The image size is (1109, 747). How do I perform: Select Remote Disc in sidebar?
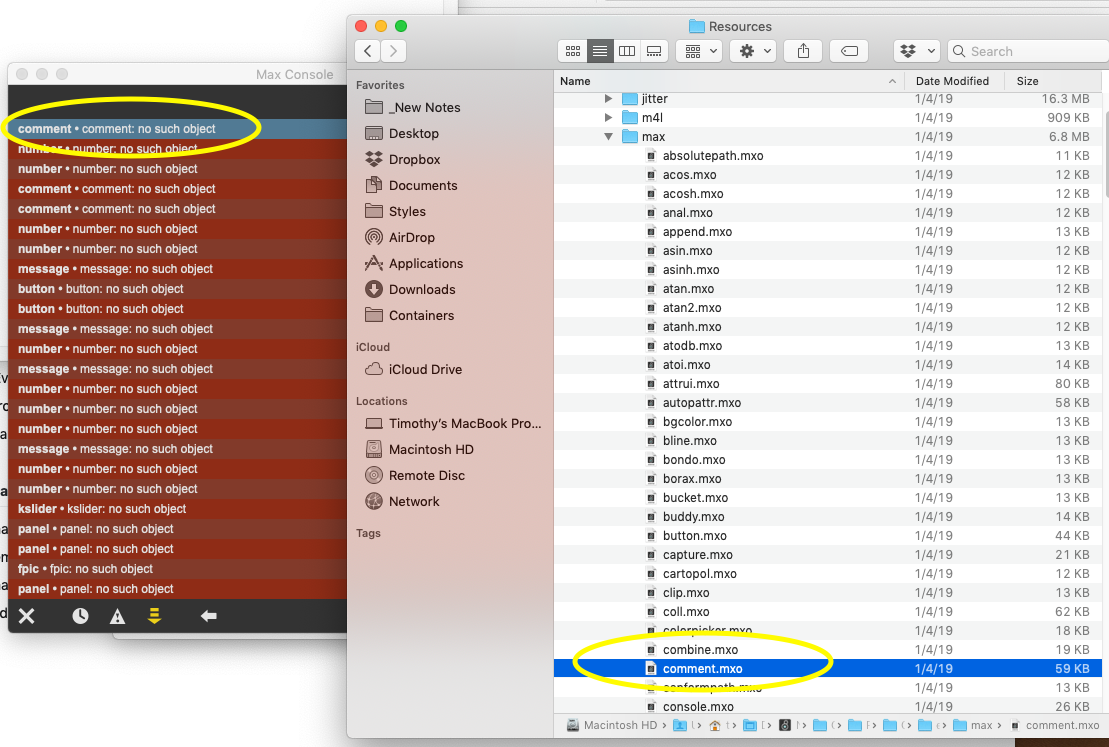coord(415,475)
